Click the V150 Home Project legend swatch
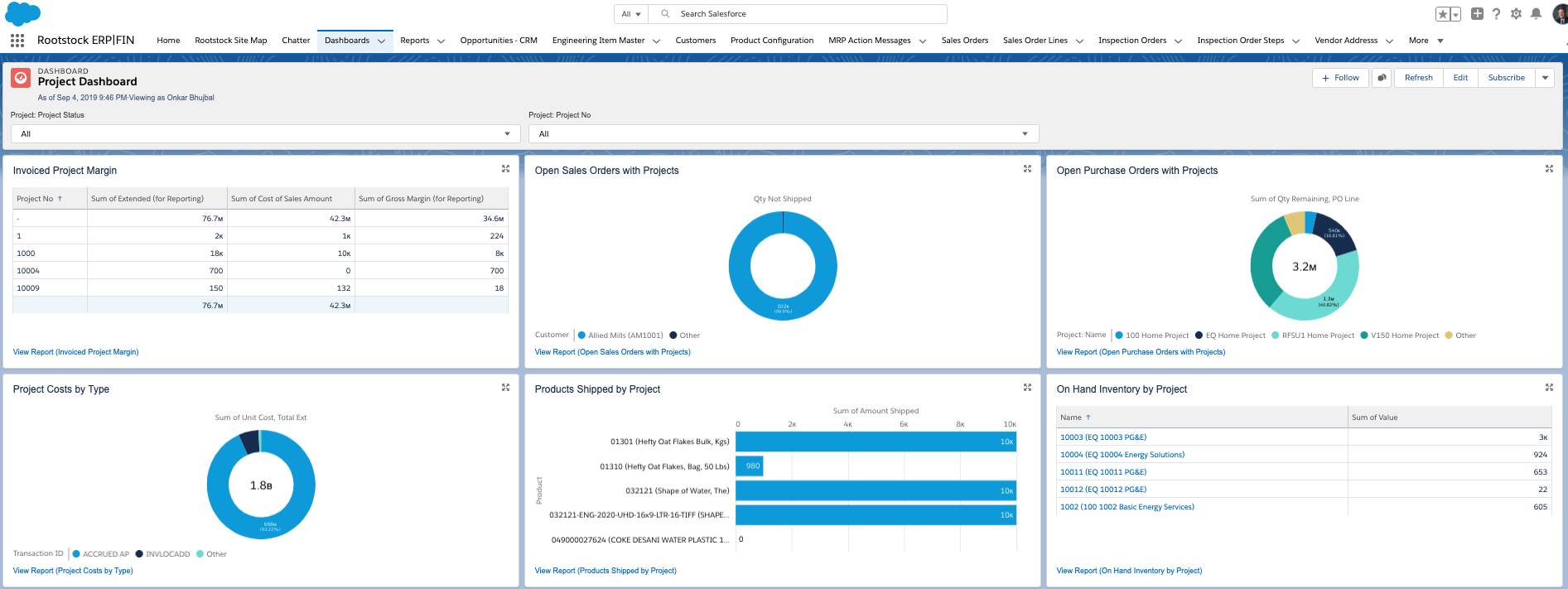The image size is (1568, 589). (x=1364, y=336)
